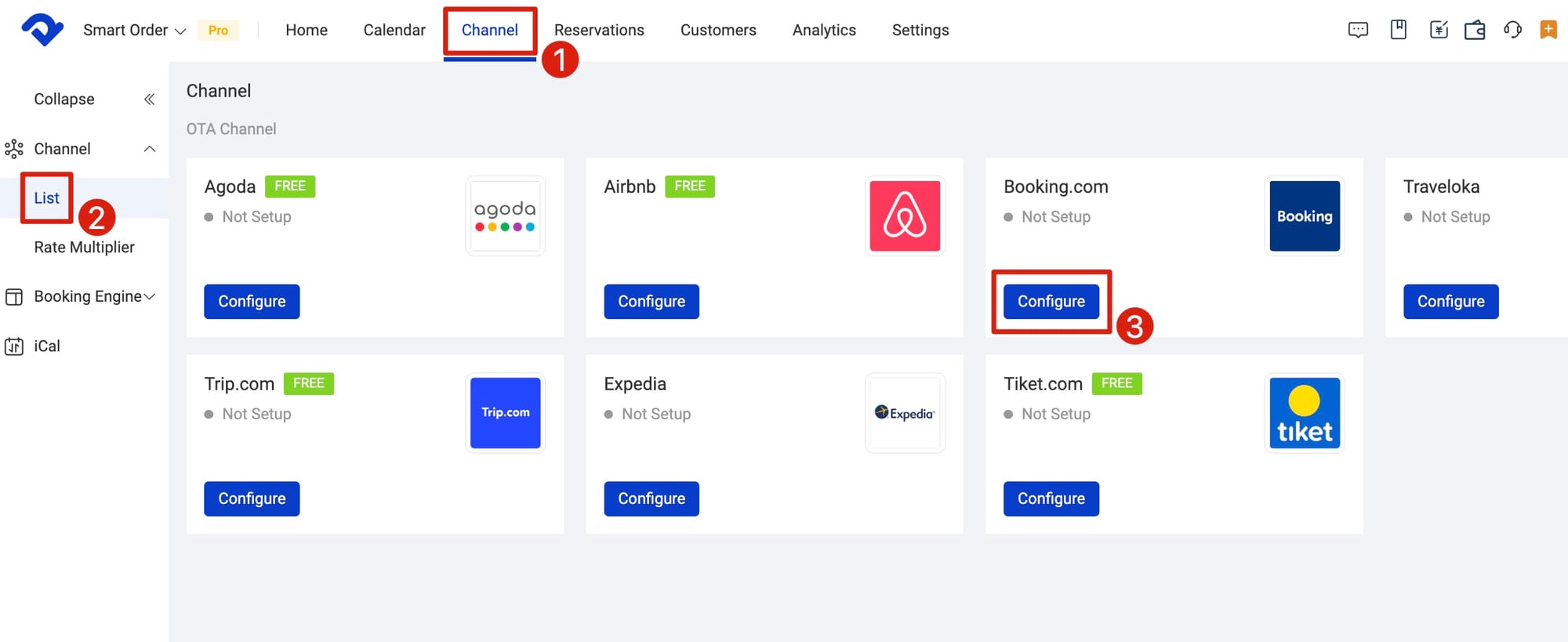Click the Airbnb logo thumbnail
The height and width of the screenshot is (642, 1568).
click(x=905, y=216)
